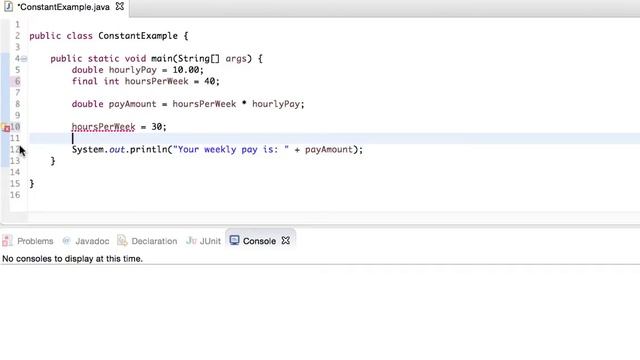
Task: Click the Declaration tab icon
Action: (122, 240)
